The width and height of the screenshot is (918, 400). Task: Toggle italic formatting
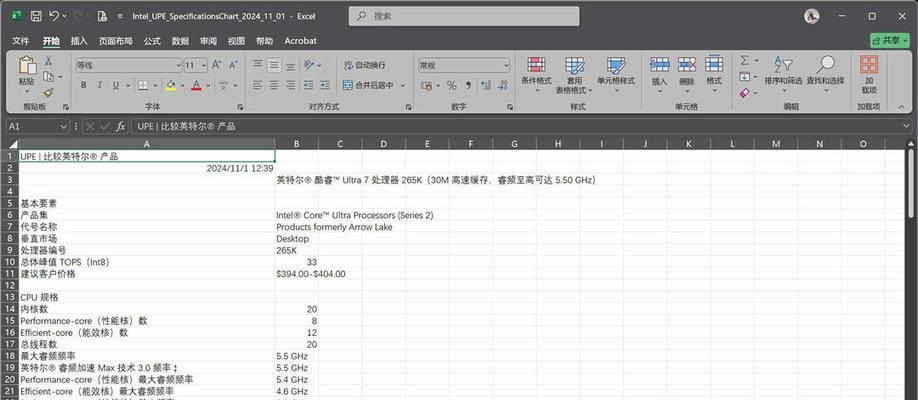point(100,86)
